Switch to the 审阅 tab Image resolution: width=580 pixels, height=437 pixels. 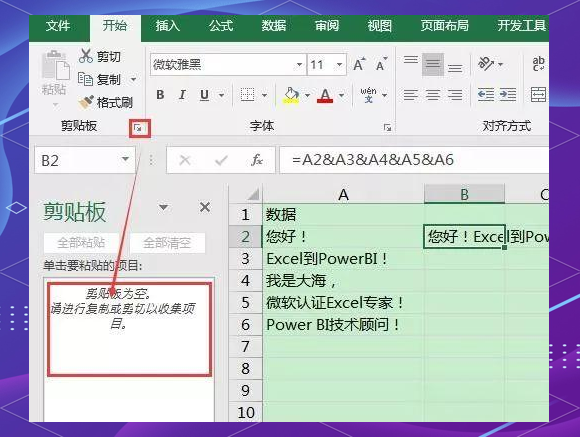pos(327,26)
